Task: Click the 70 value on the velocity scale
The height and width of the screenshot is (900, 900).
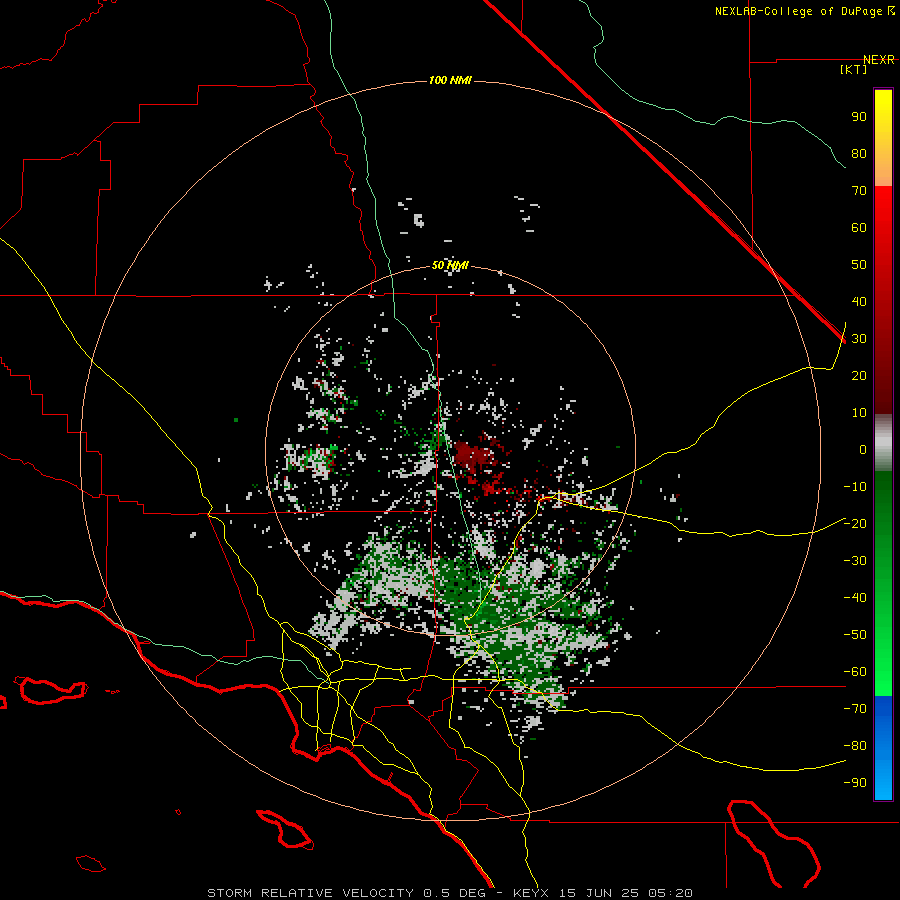Action: (x=859, y=191)
